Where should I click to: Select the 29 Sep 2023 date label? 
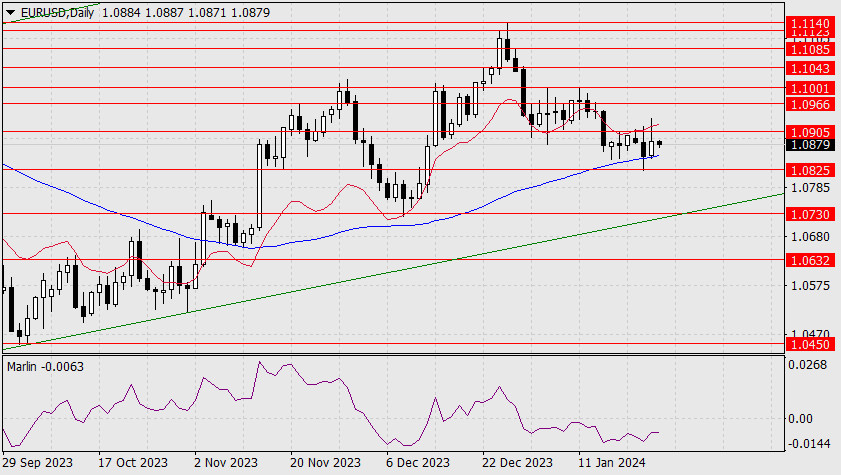[38, 462]
